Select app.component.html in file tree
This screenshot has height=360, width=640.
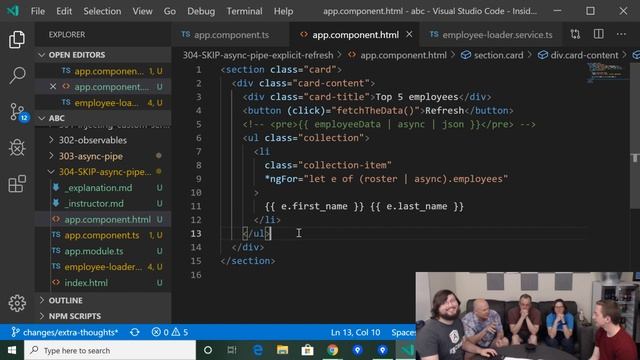click(x=103, y=219)
